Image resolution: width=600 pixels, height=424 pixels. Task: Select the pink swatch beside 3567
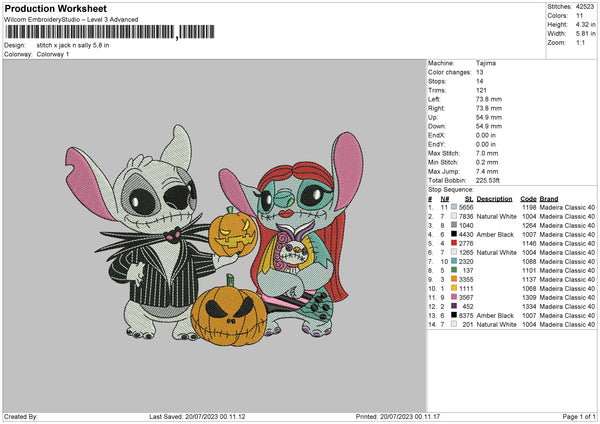[454, 297]
